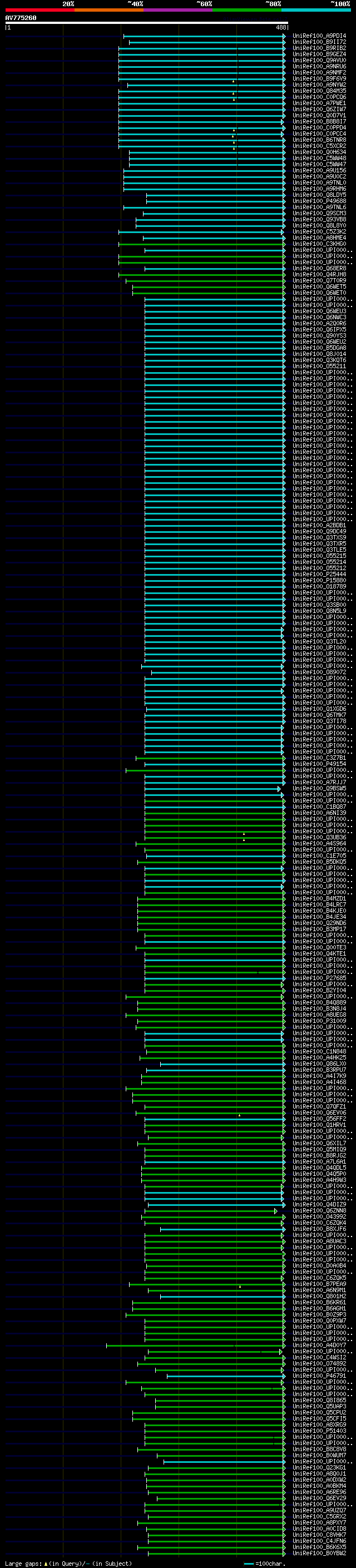The height and width of the screenshot is (1568, 356).
Task: Select the UniRef100_P25444 label
Action: pos(319,575)
